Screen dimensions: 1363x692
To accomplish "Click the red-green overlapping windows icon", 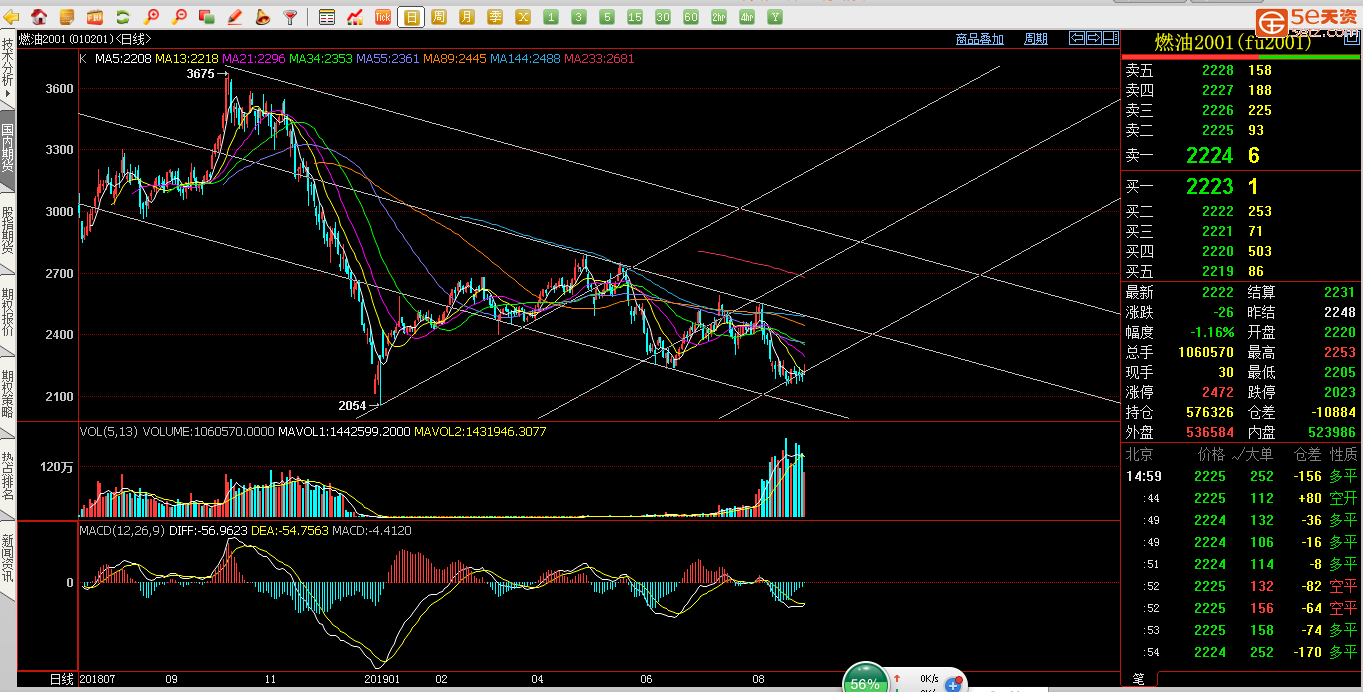I will point(207,17).
